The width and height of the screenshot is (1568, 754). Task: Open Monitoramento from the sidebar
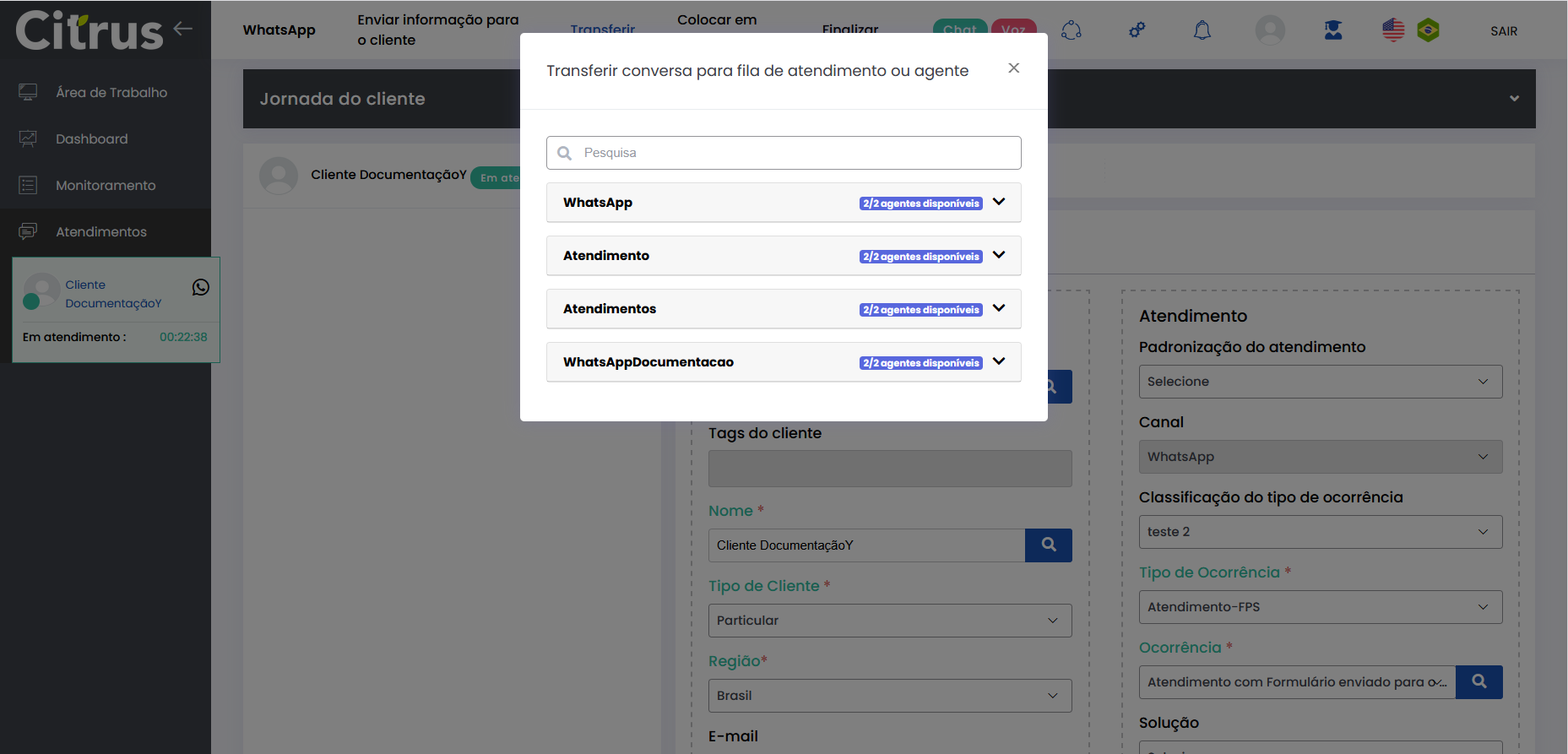tap(105, 186)
